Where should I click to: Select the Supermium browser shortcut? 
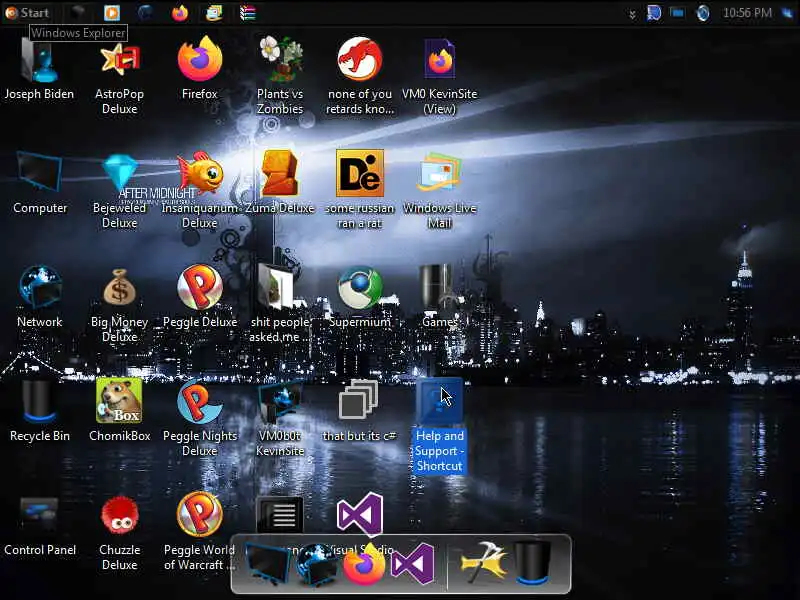(360, 296)
